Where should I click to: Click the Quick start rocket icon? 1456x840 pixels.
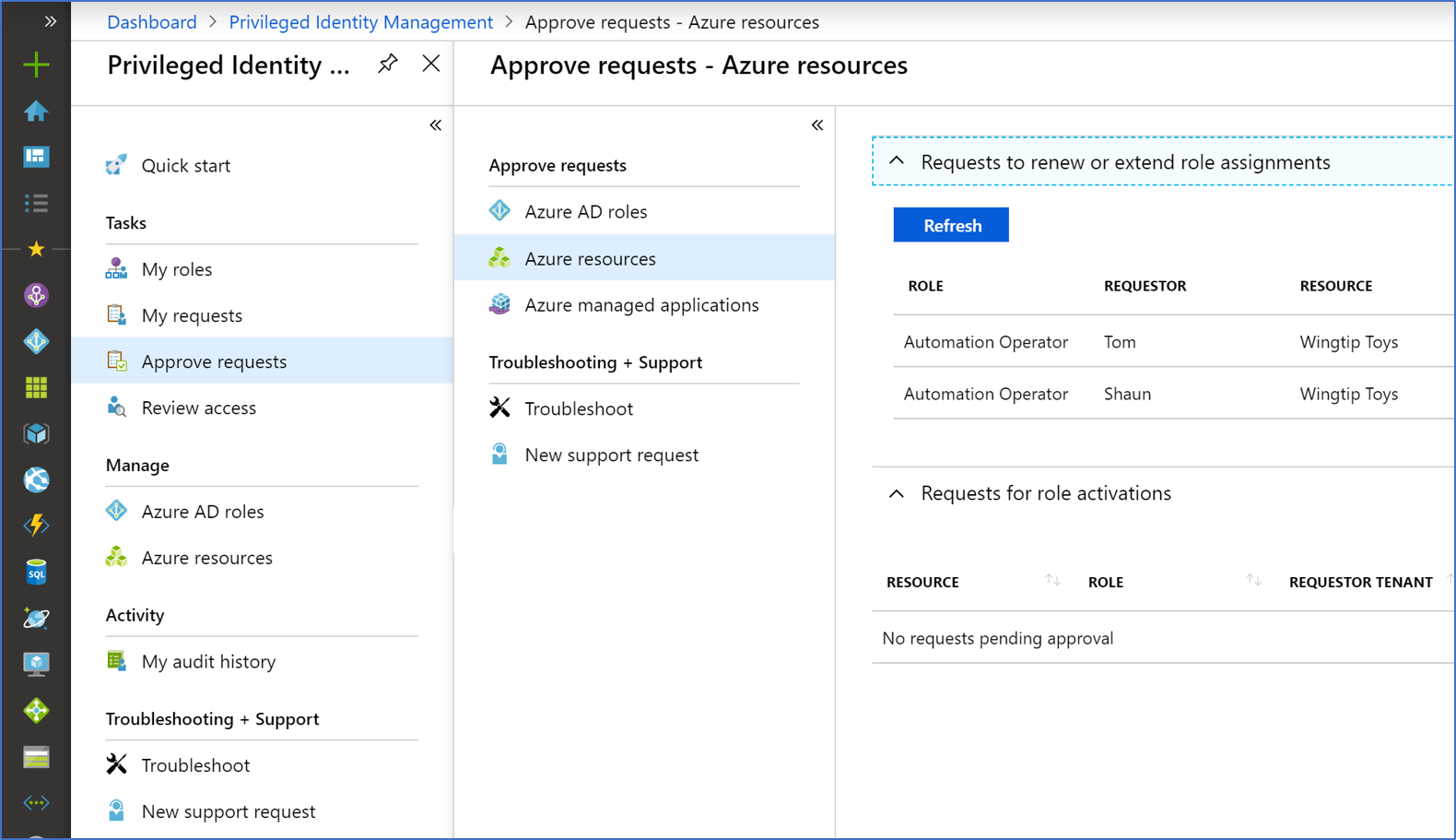pos(116,165)
